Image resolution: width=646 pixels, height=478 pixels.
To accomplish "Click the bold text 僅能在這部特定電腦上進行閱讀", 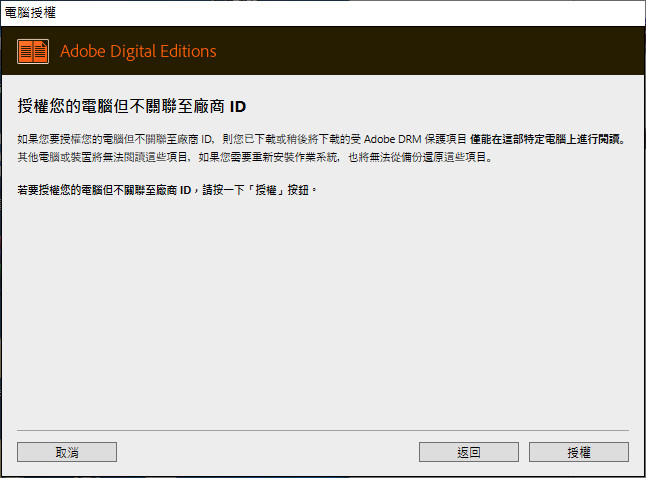I will pyautogui.click(x=549, y=140).
